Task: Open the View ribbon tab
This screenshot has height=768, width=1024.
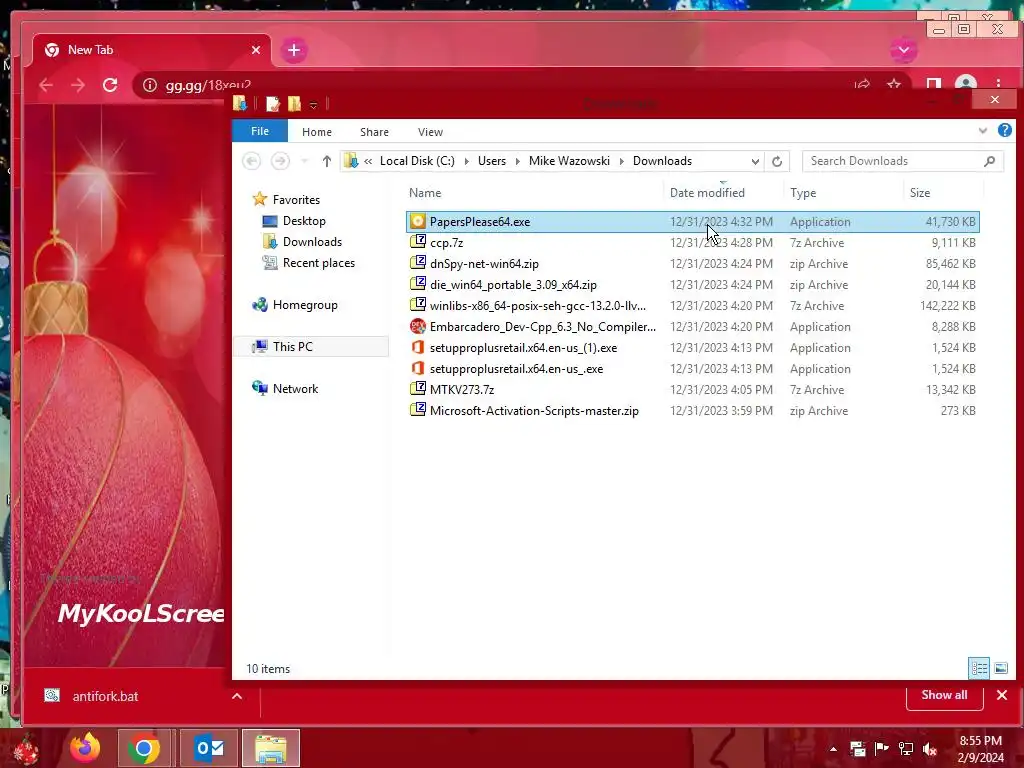Action: point(430,132)
